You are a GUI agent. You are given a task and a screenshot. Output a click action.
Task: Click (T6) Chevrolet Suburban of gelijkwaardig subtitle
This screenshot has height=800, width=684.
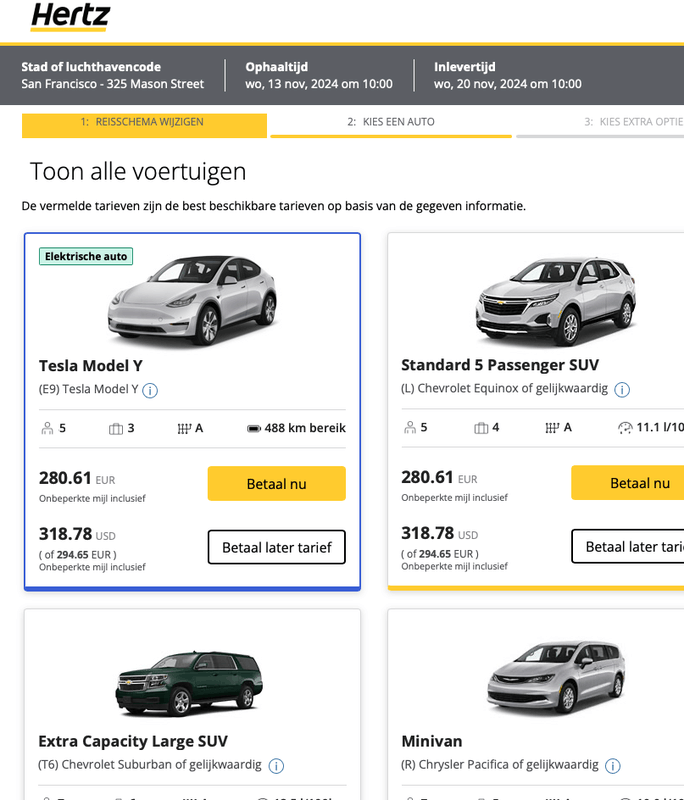tap(149, 765)
